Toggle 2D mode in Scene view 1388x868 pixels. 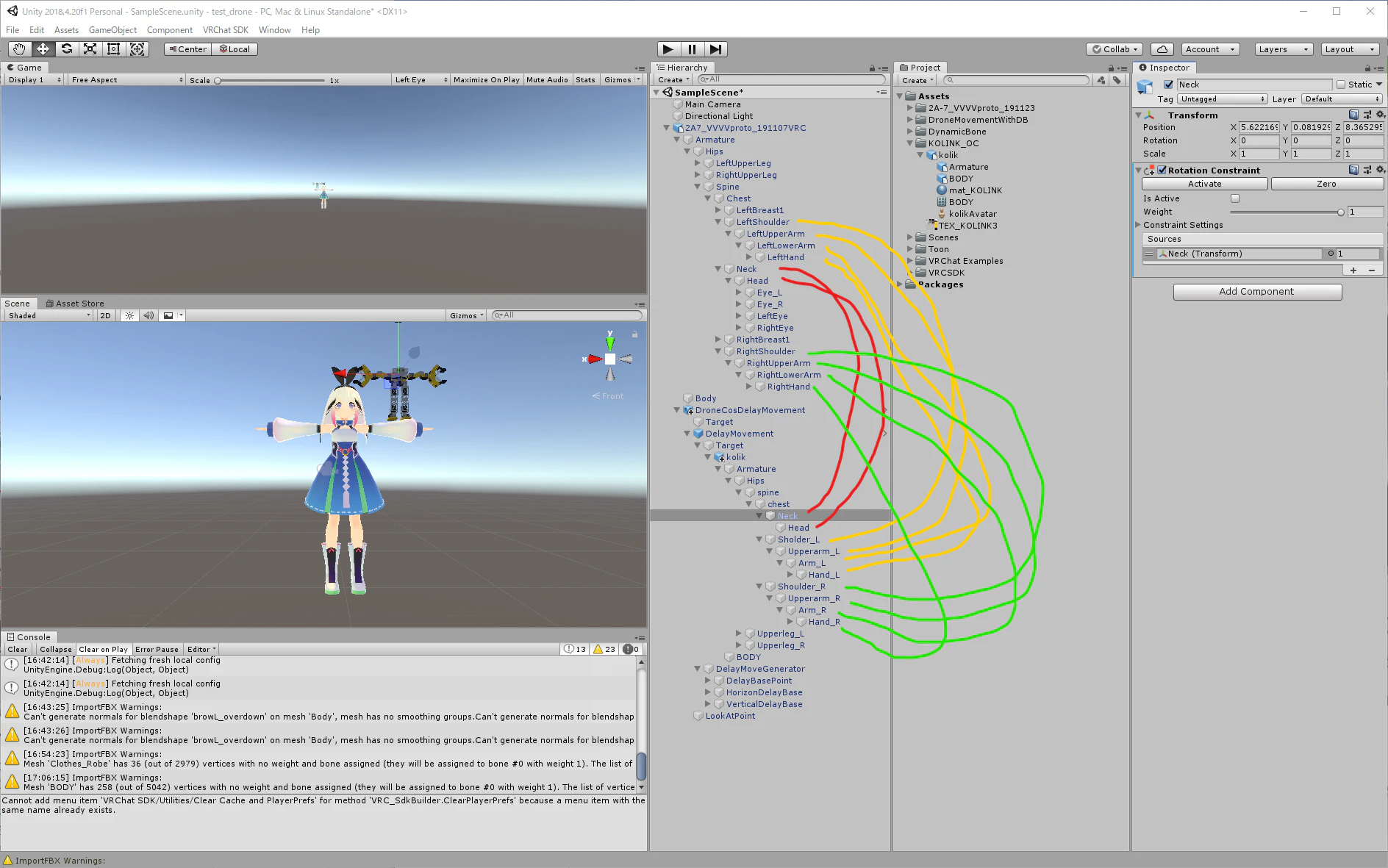[x=105, y=315]
